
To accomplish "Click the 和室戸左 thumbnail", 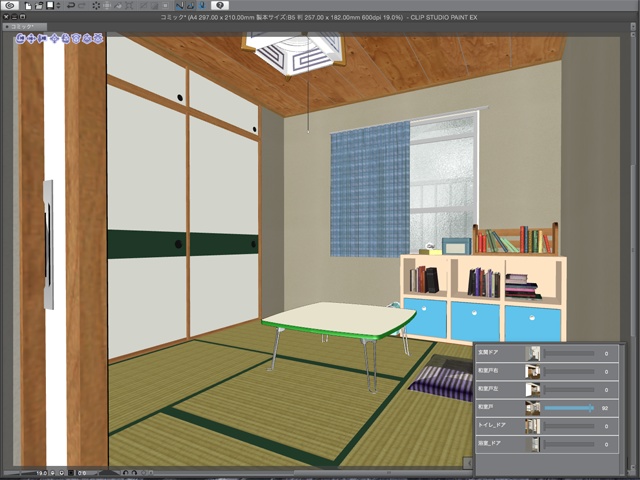I will 532,390.
